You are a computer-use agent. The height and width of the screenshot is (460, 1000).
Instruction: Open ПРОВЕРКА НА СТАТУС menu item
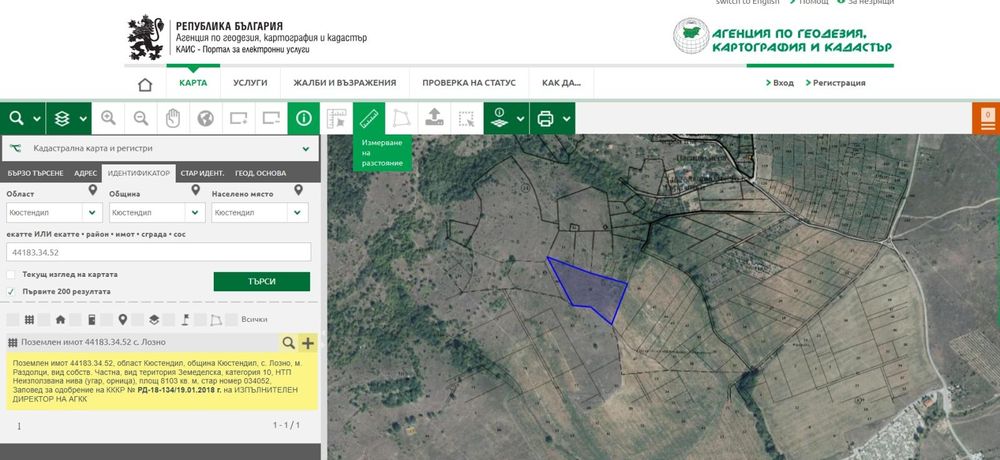coord(469,83)
